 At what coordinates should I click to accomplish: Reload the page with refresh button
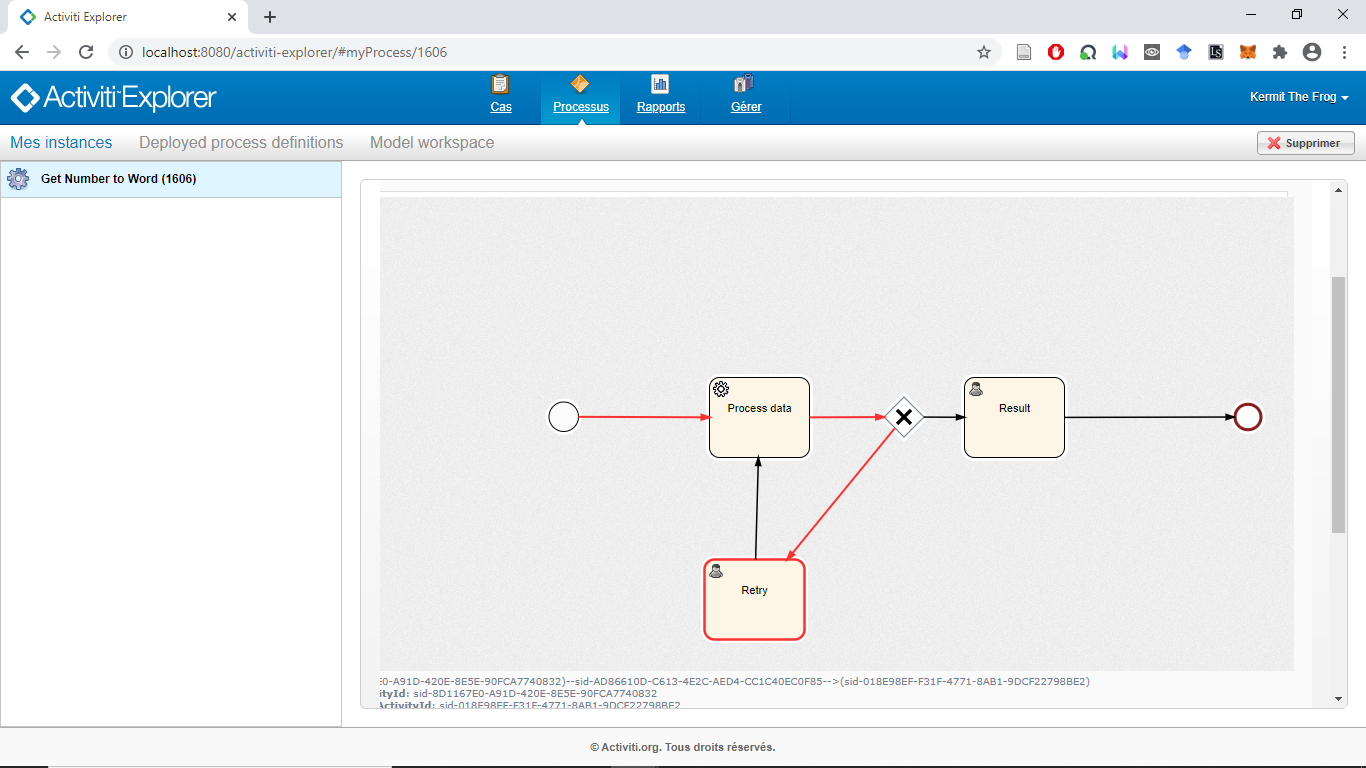coord(86,52)
